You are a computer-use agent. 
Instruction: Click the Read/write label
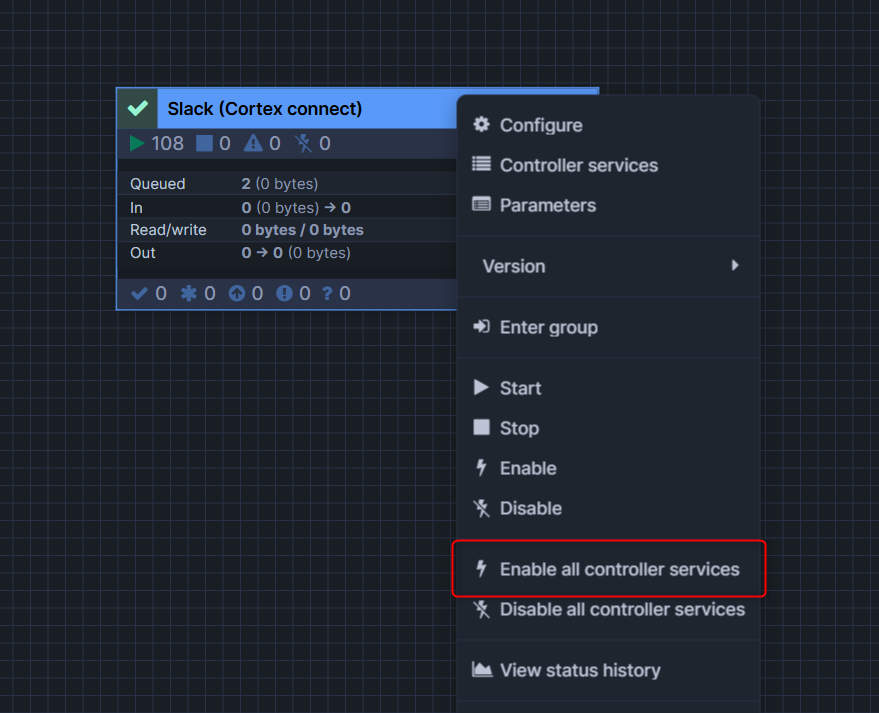coord(168,230)
